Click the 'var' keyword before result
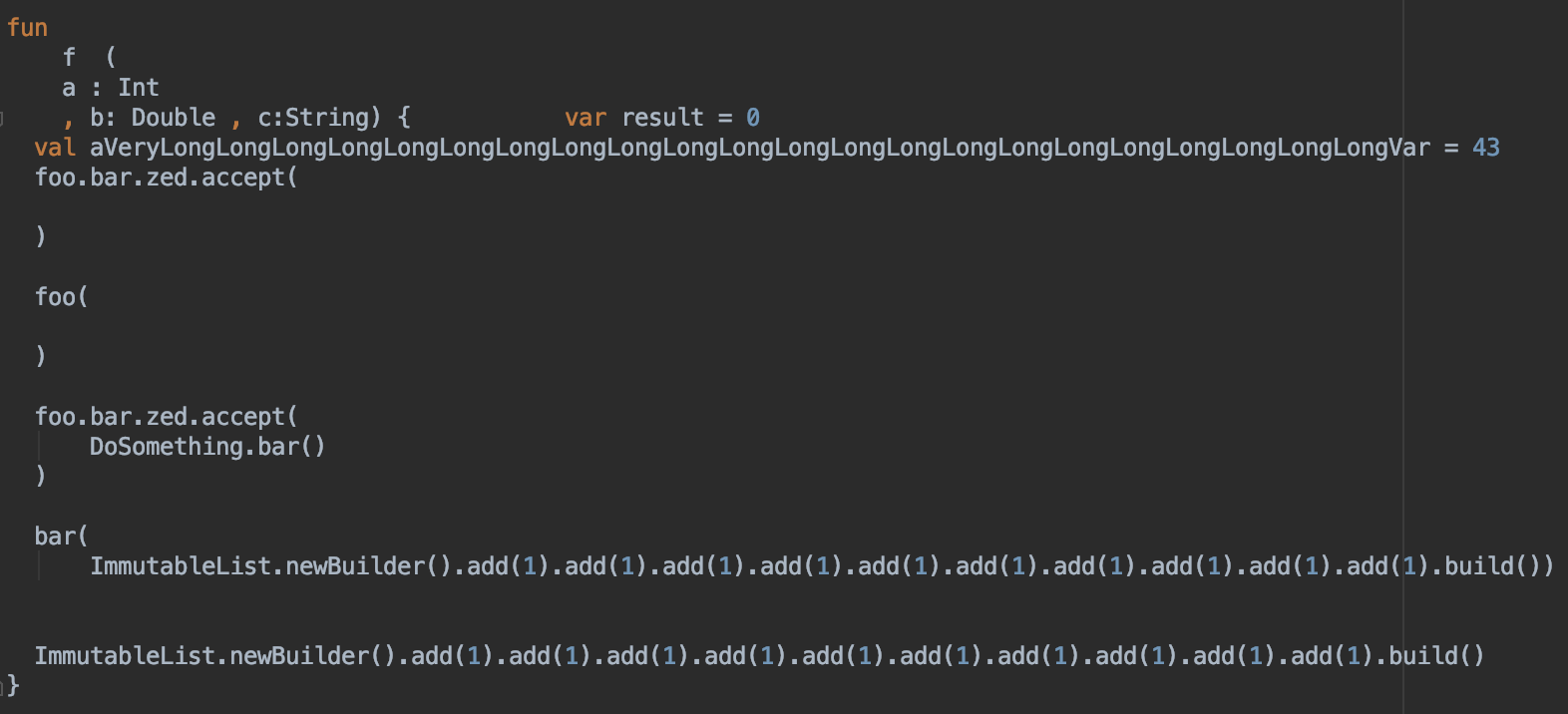The width and height of the screenshot is (1568, 714). pos(586,118)
